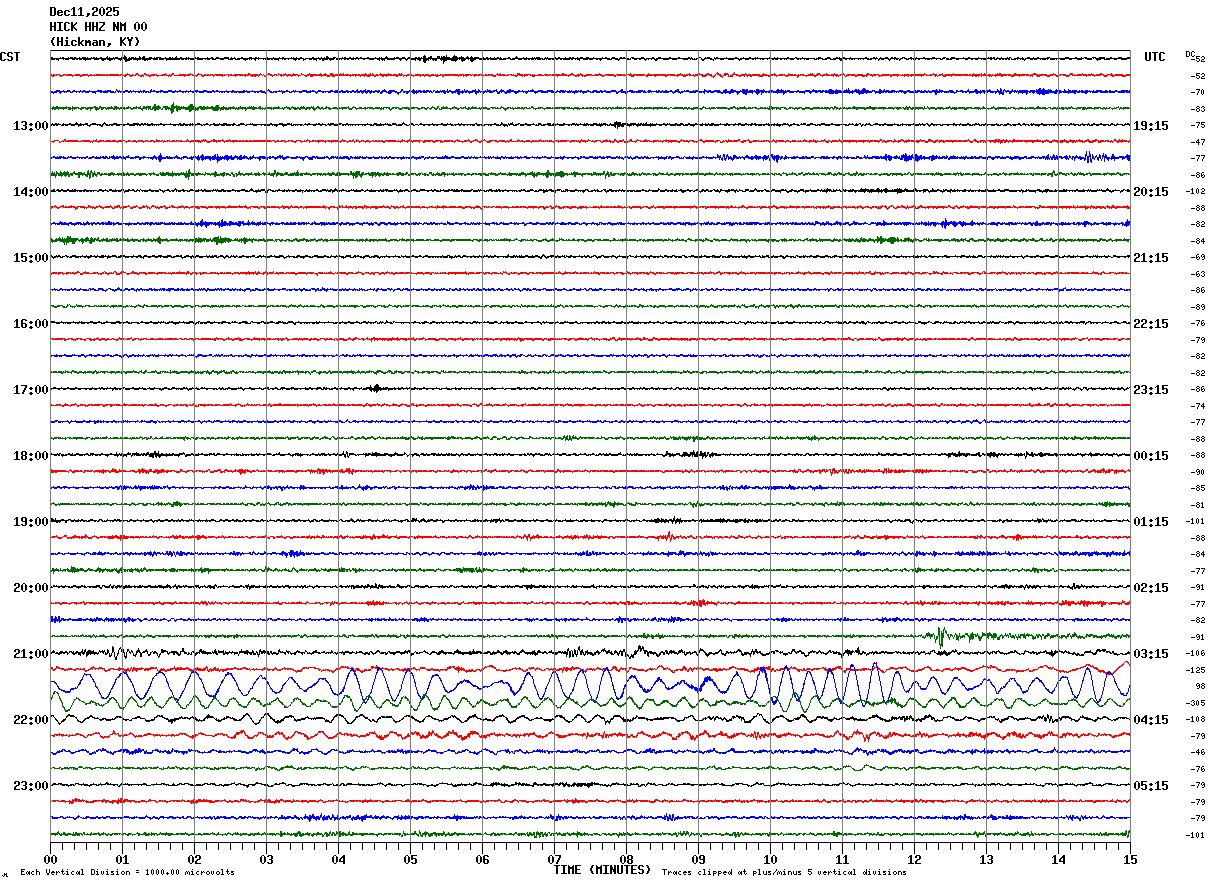Click minute 01 on the time axis
This screenshot has height=886, width=1210.
(x=122, y=859)
